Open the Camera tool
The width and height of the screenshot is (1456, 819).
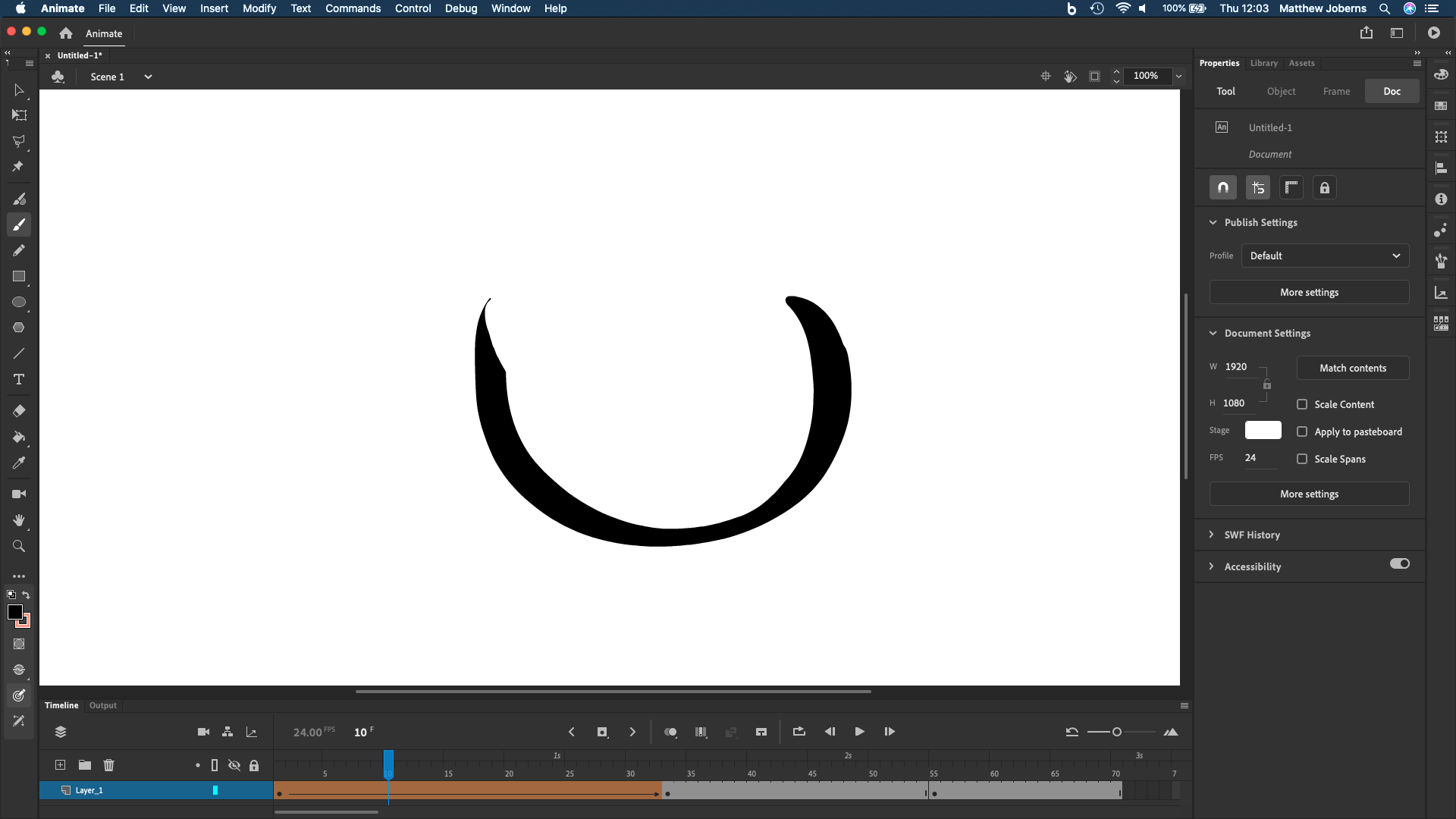(x=19, y=494)
